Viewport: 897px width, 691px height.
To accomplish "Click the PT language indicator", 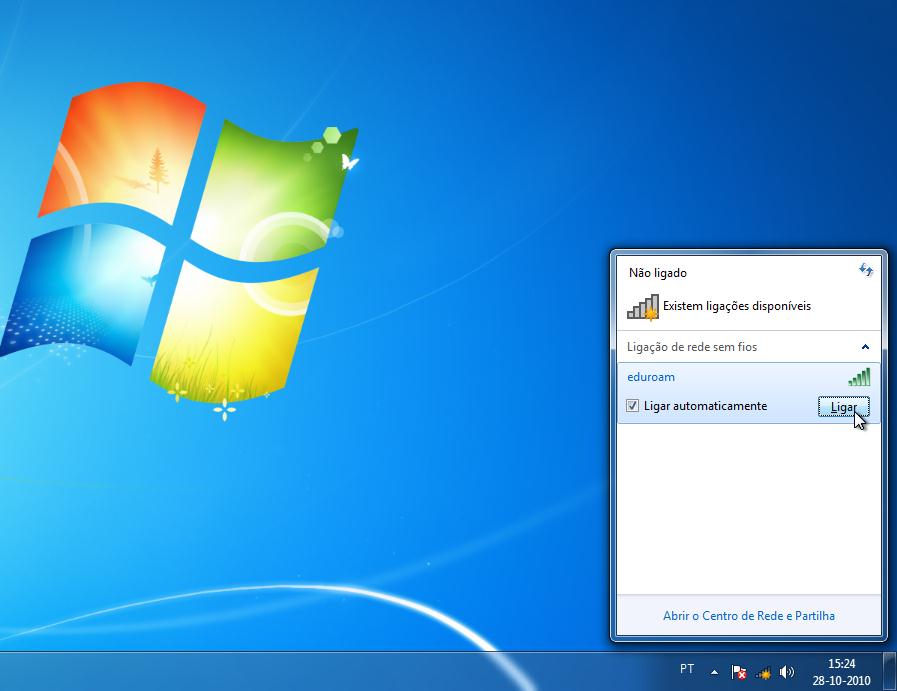I will tap(686, 669).
